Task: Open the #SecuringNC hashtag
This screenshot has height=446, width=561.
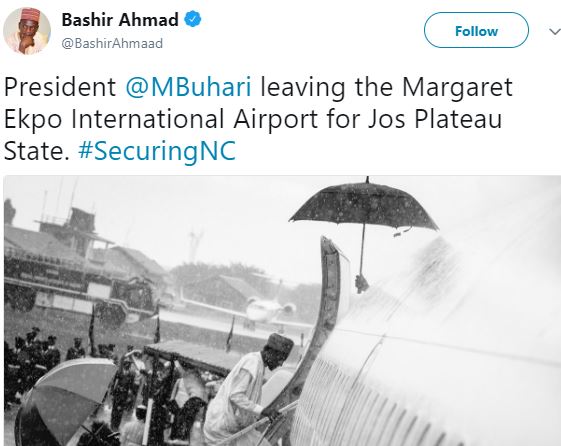Action: (x=157, y=151)
